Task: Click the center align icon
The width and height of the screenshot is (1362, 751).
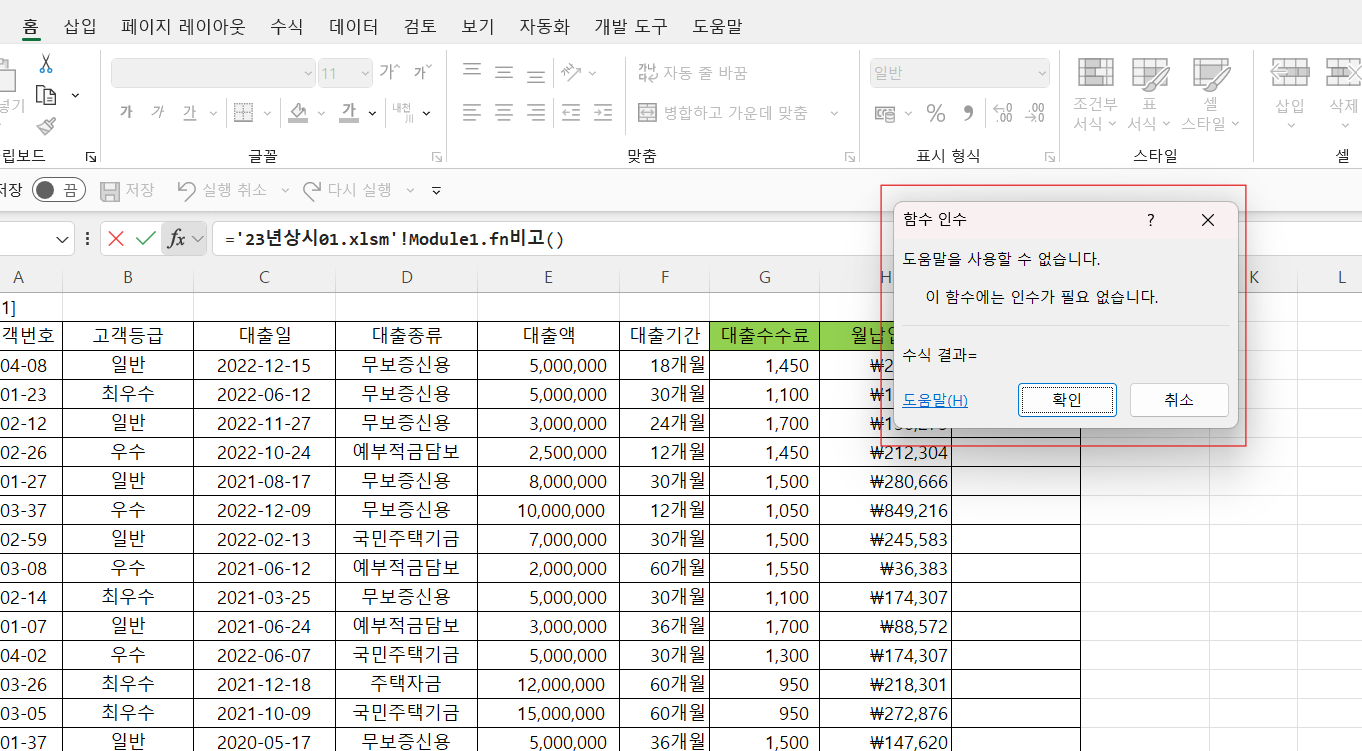Action: coord(504,113)
